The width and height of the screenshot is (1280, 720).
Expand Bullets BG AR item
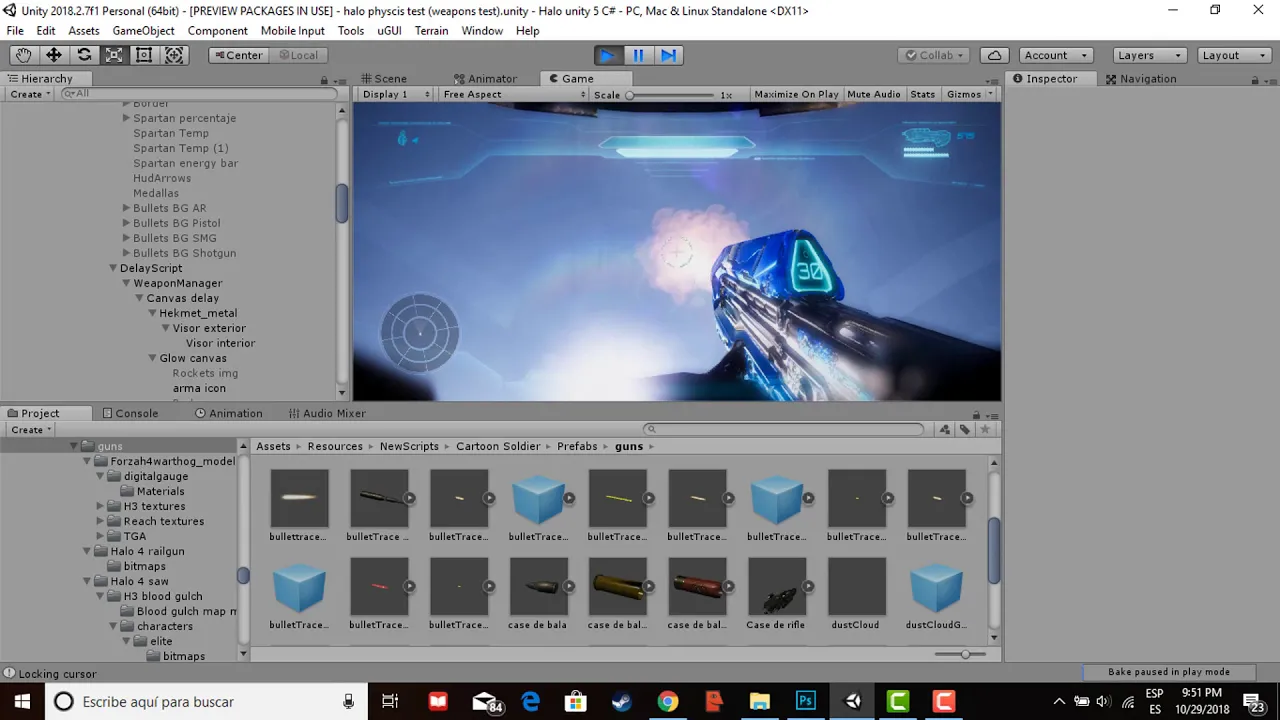126,208
